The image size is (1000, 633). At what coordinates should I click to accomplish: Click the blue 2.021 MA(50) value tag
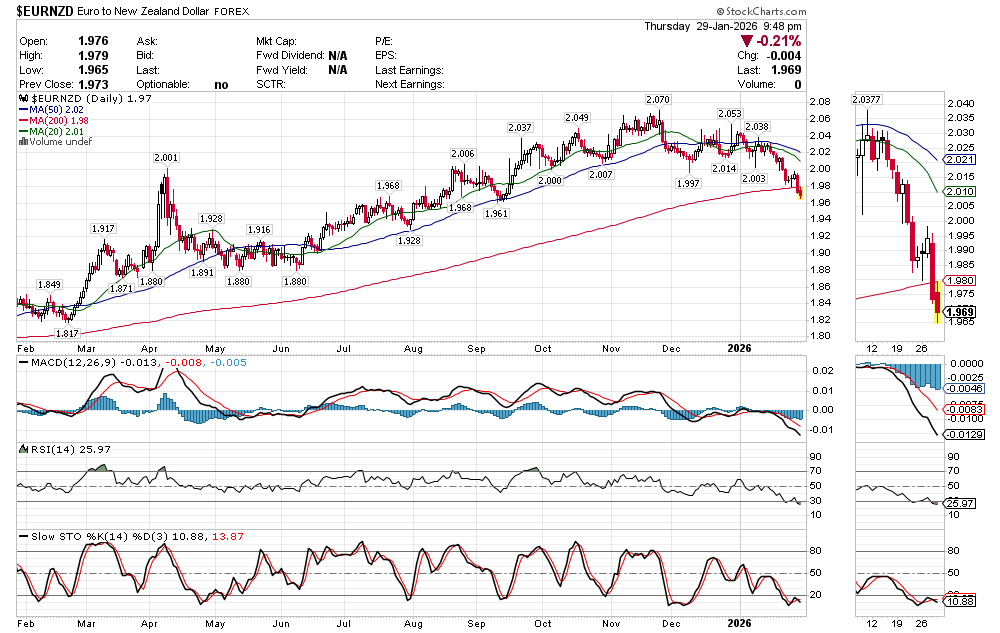[960, 160]
